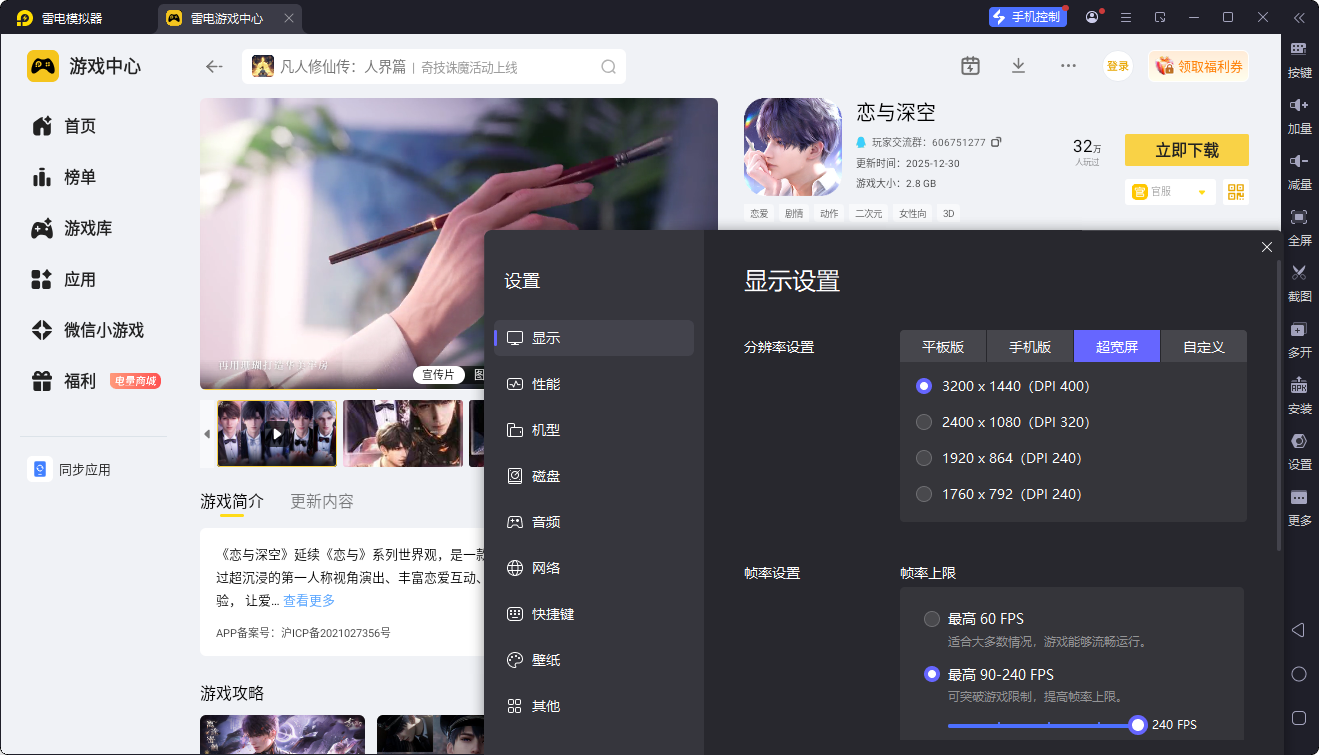Switch to the 超宽屏 resolution tab
1319x755 pixels.
(x=1117, y=346)
